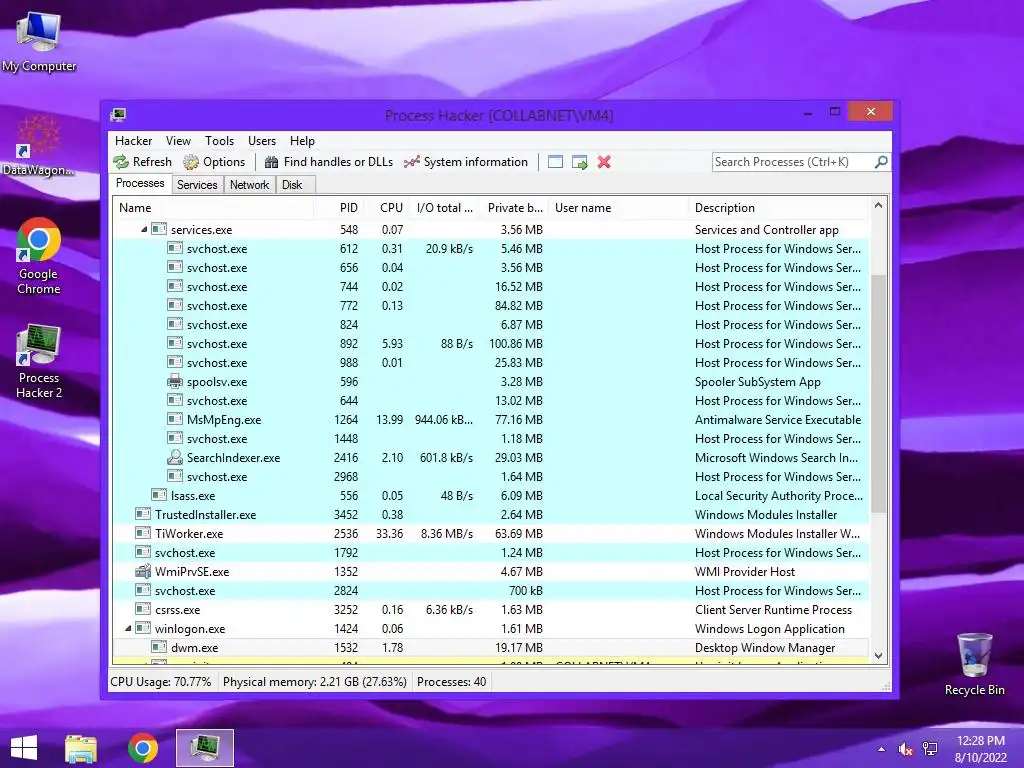Click the 'WMI Provider Host' description
The height and width of the screenshot is (768, 1024).
point(744,571)
